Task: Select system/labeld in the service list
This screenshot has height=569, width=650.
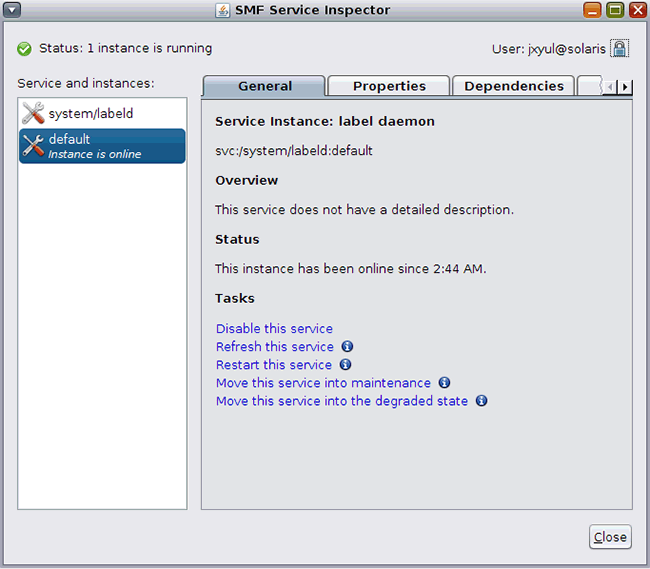Action: click(x=91, y=114)
